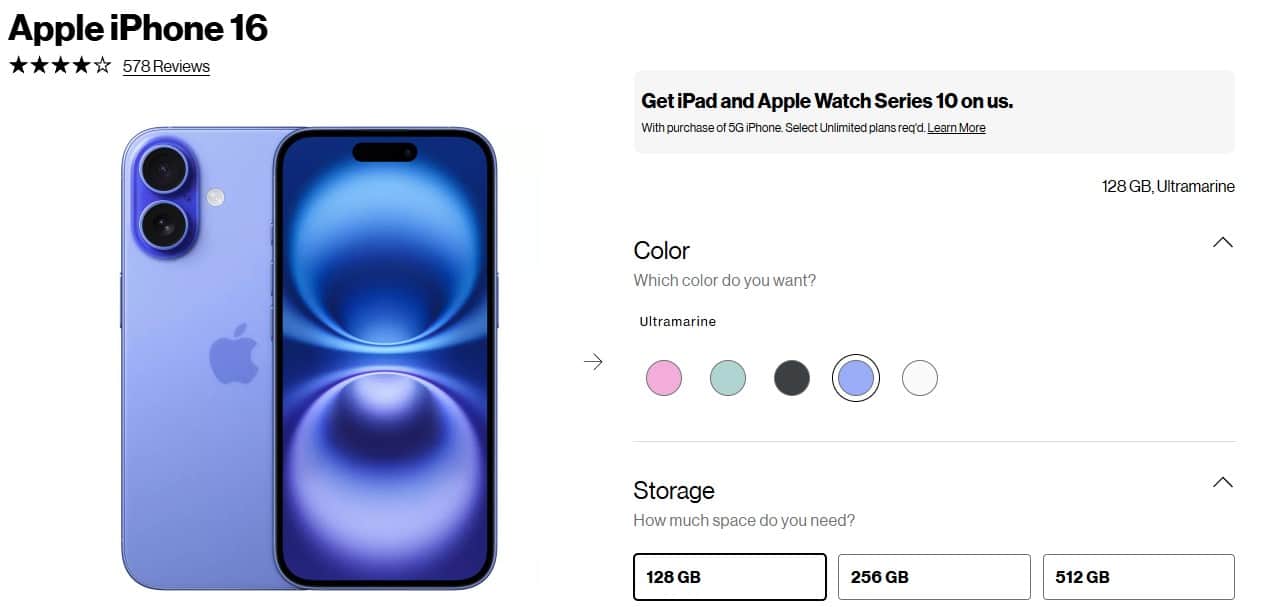Click the Color section heading

(662, 250)
